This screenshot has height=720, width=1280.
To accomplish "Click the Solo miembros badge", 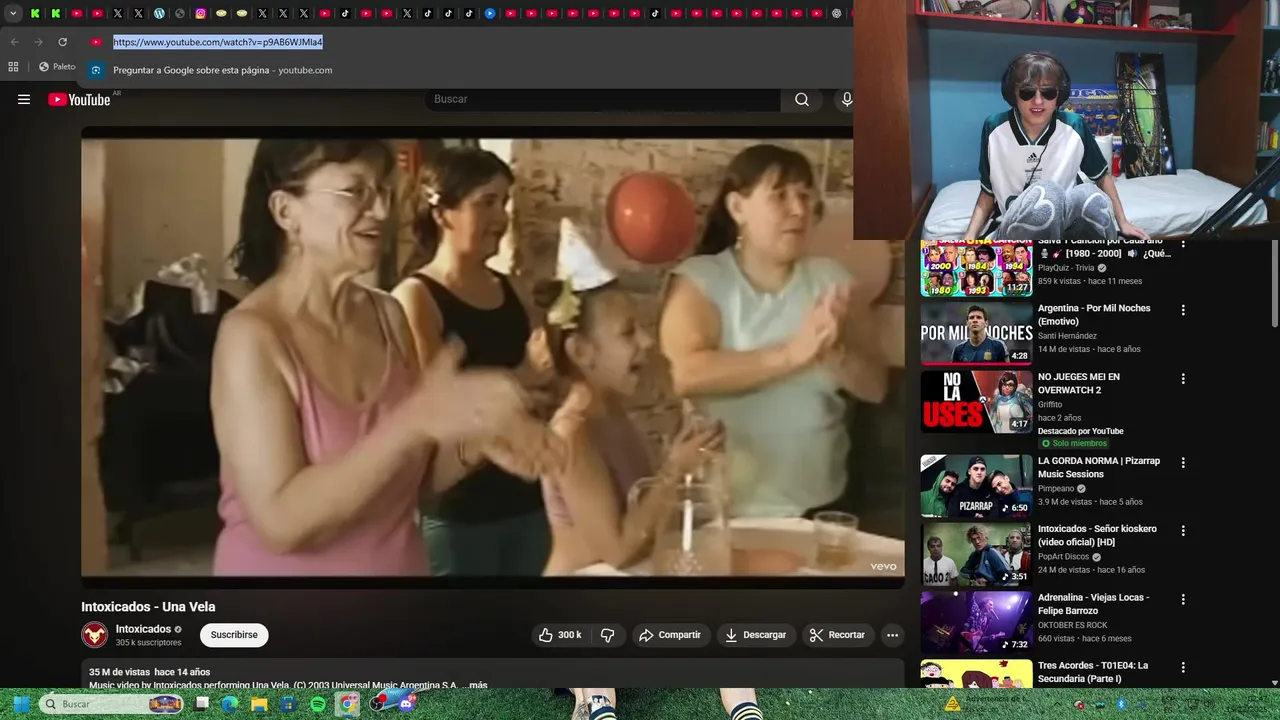I will coord(1074,443).
